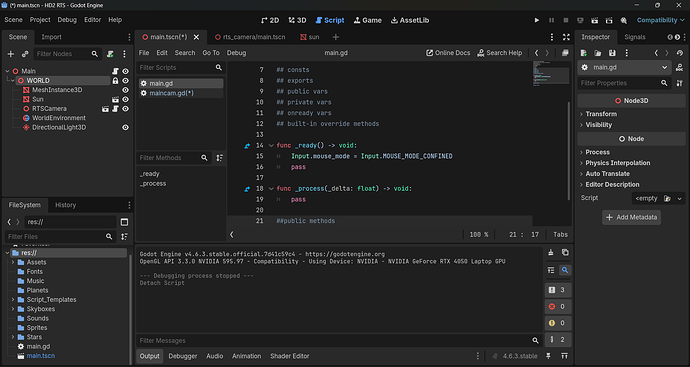Click the Filter Nodes search field
This screenshot has width=690, height=367.
67,54
